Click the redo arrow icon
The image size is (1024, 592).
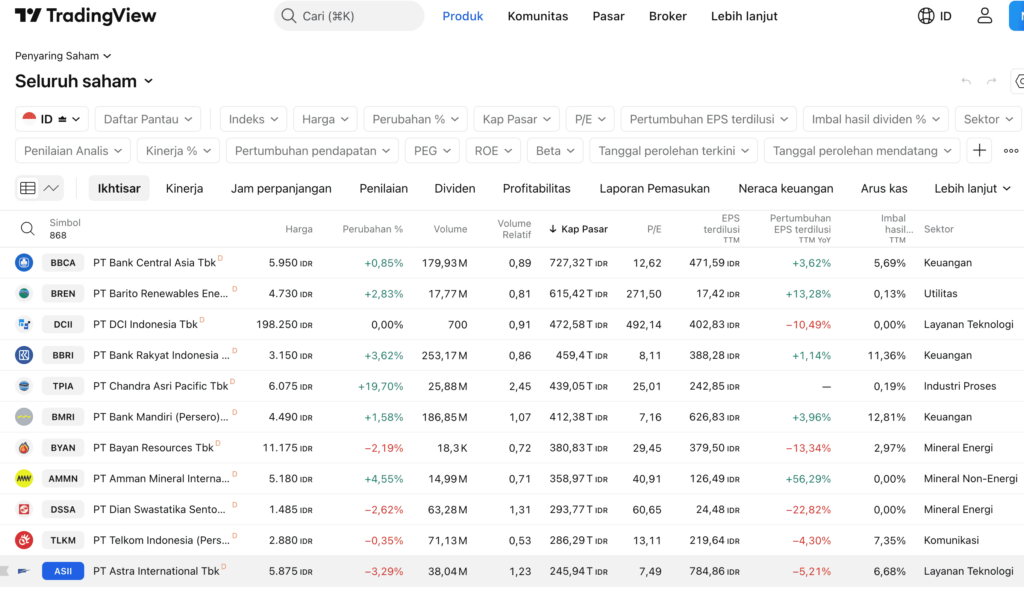click(991, 81)
